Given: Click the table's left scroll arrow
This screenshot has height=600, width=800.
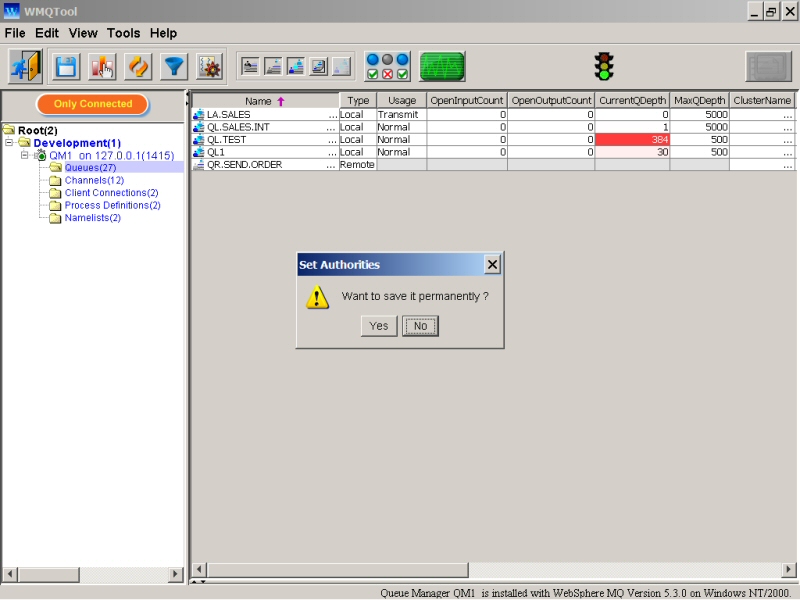Looking at the screenshot, I should click(199, 569).
